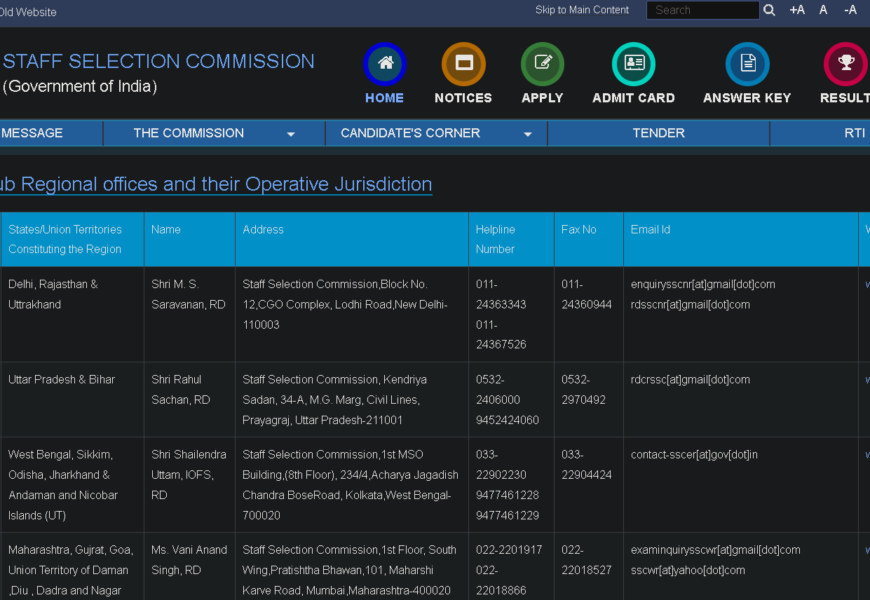Click the rdsscnr[at]gmail[dot]com email
The image size is (870, 600).
(690, 305)
